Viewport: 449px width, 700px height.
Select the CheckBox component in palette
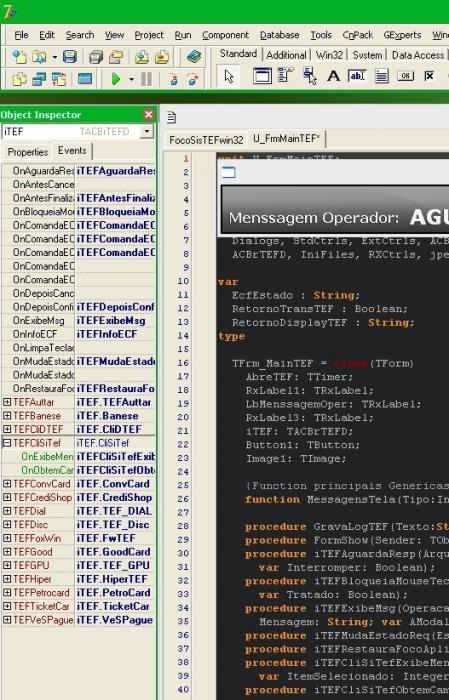(x=429, y=76)
